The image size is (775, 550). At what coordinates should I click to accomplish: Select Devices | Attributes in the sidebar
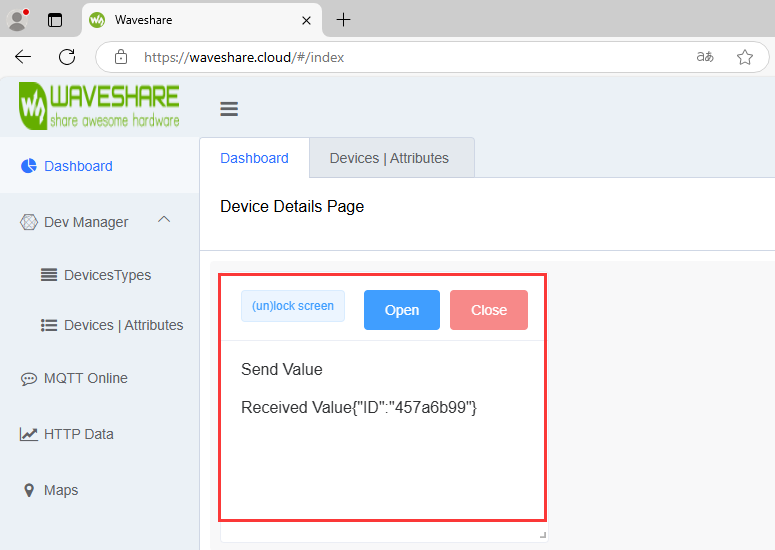pyautogui.click(x=122, y=325)
